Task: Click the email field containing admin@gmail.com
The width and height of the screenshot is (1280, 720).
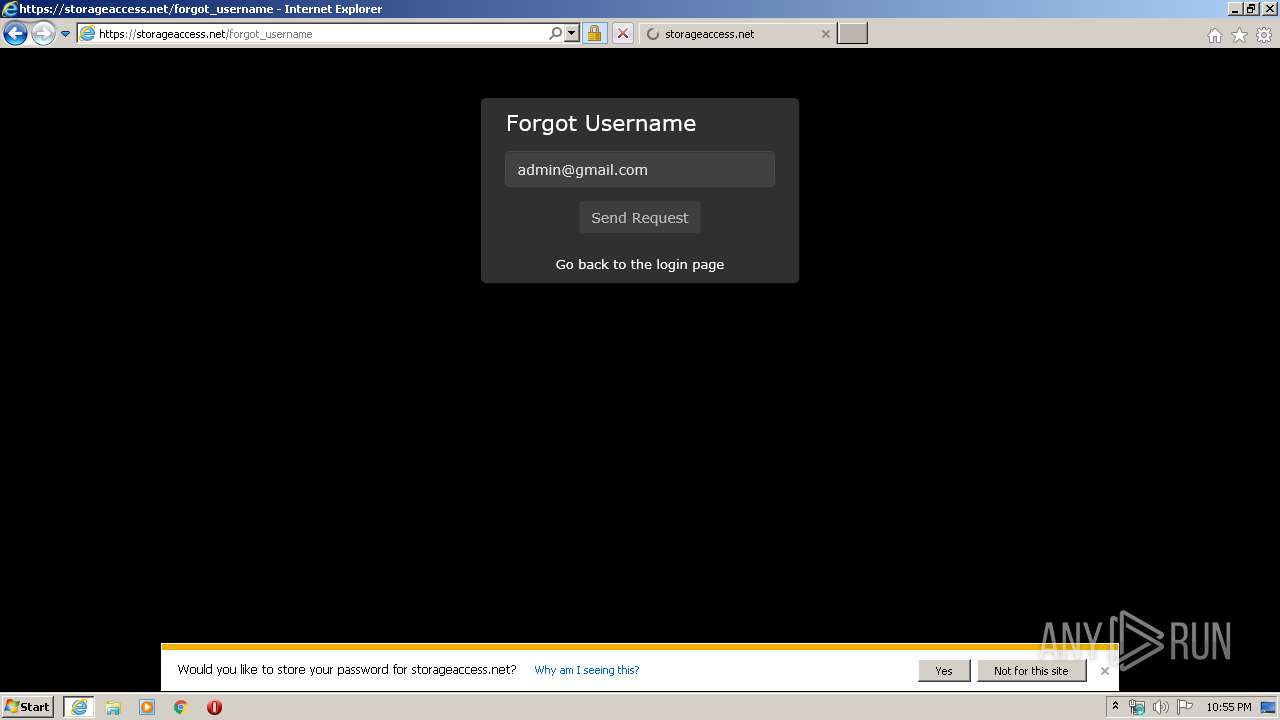Action: (640, 169)
